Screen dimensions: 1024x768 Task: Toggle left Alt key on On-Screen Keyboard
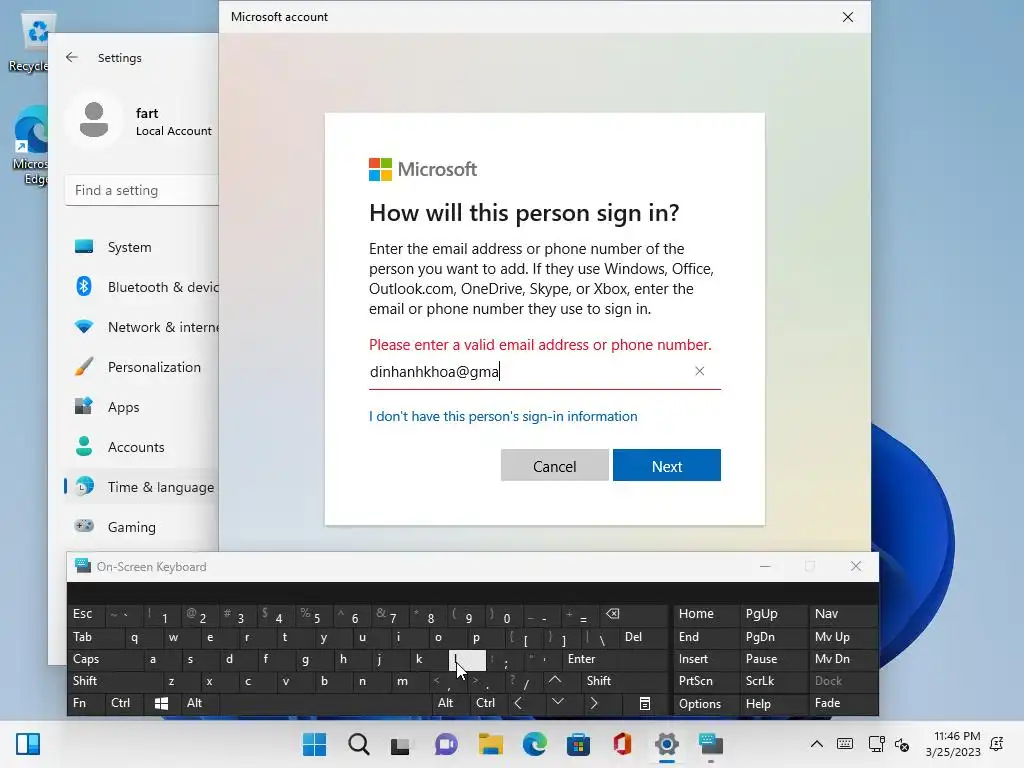(x=199, y=703)
